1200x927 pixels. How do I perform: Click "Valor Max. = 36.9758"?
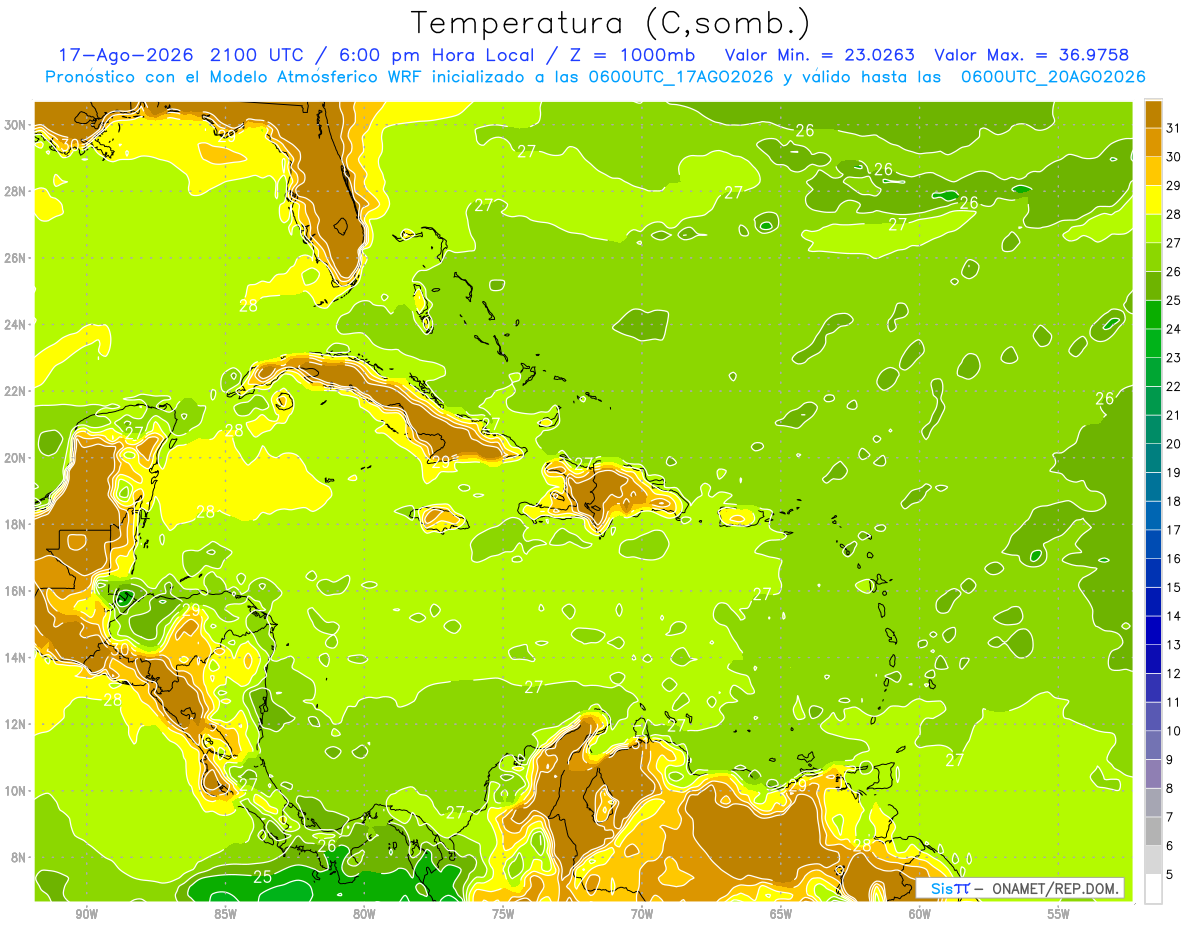(x=1032, y=55)
